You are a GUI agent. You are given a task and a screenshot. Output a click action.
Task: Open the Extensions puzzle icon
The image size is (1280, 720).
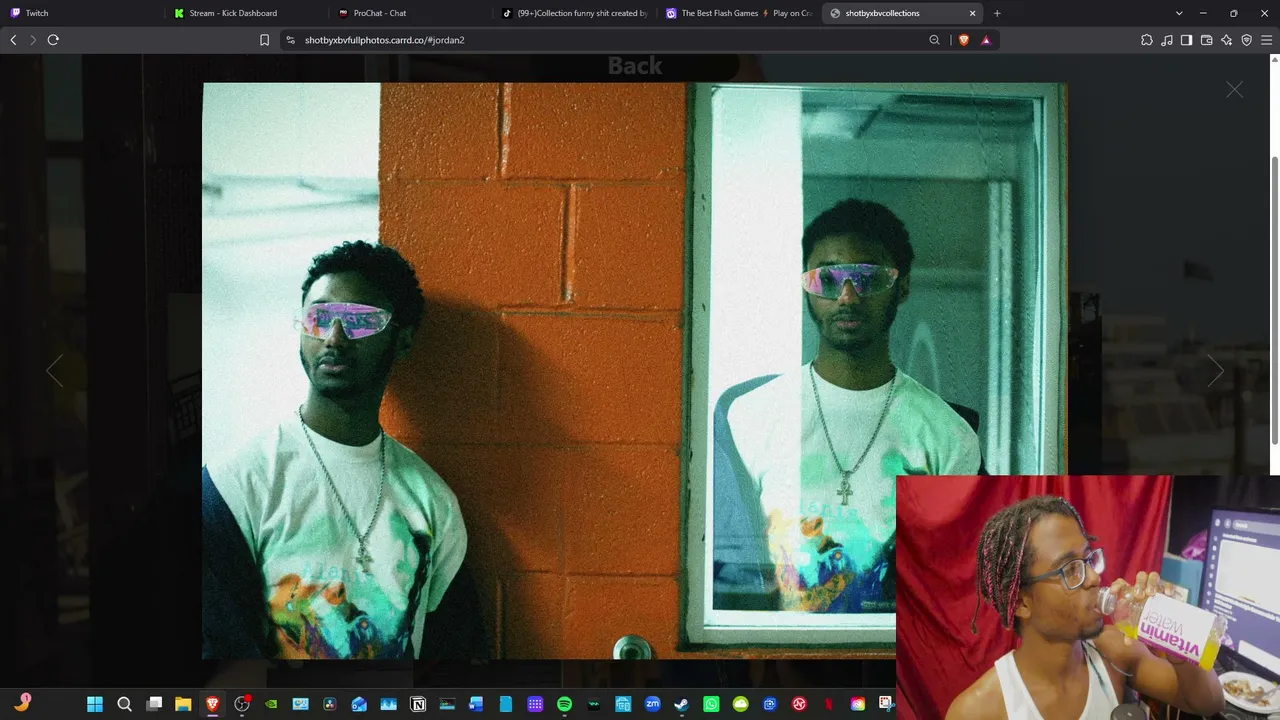(x=1146, y=40)
